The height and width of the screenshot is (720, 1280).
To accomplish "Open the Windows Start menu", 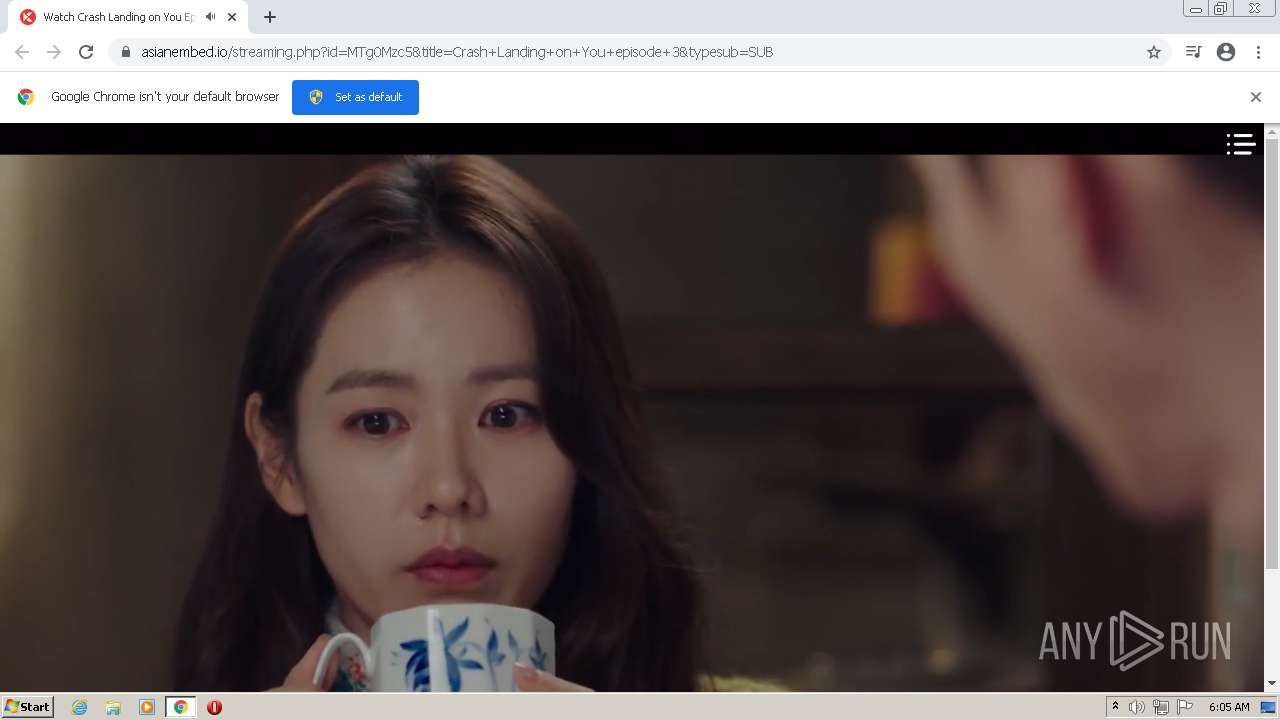I will (x=28, y=707).
